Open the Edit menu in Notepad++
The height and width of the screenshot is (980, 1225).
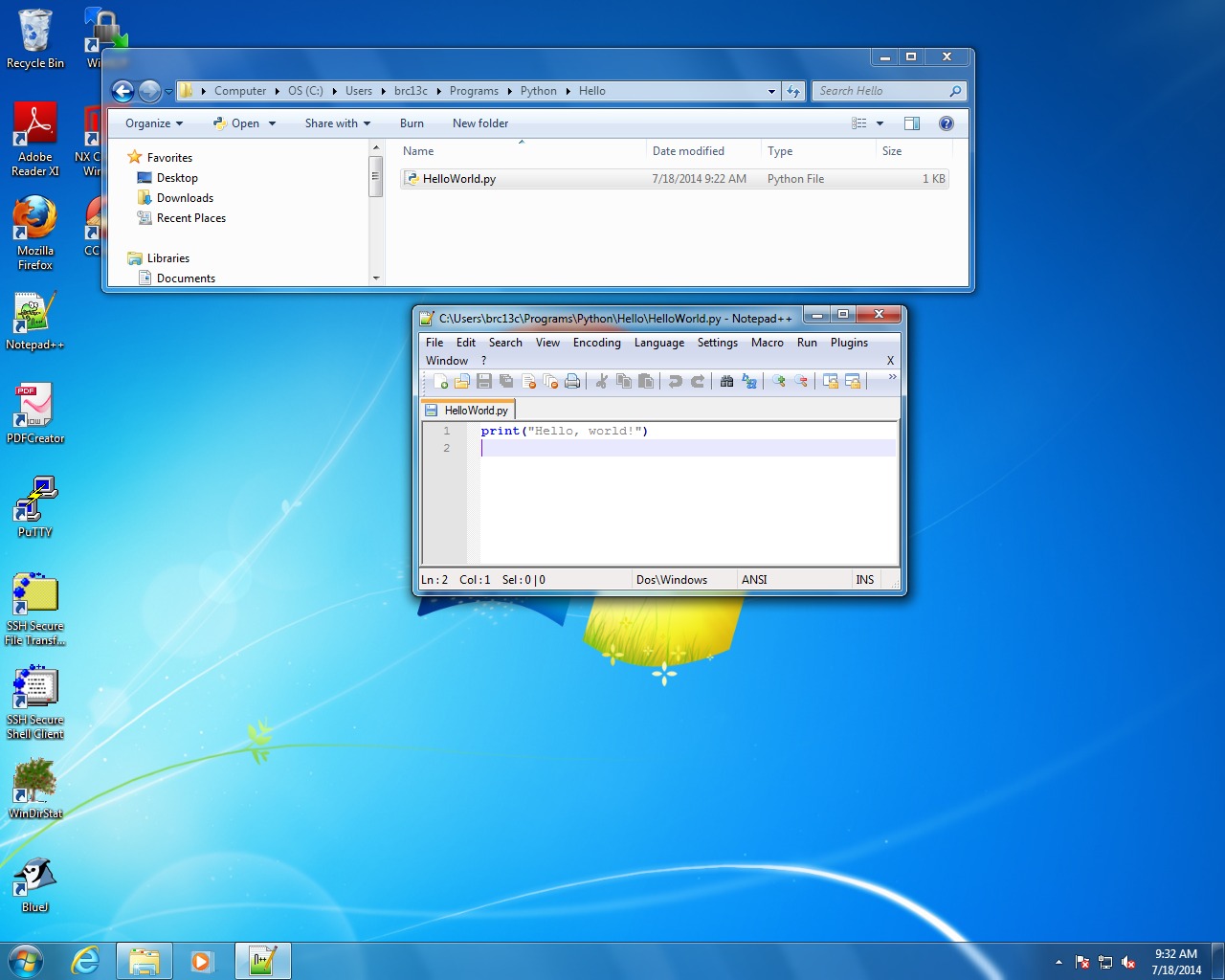(x=466, y=343)
